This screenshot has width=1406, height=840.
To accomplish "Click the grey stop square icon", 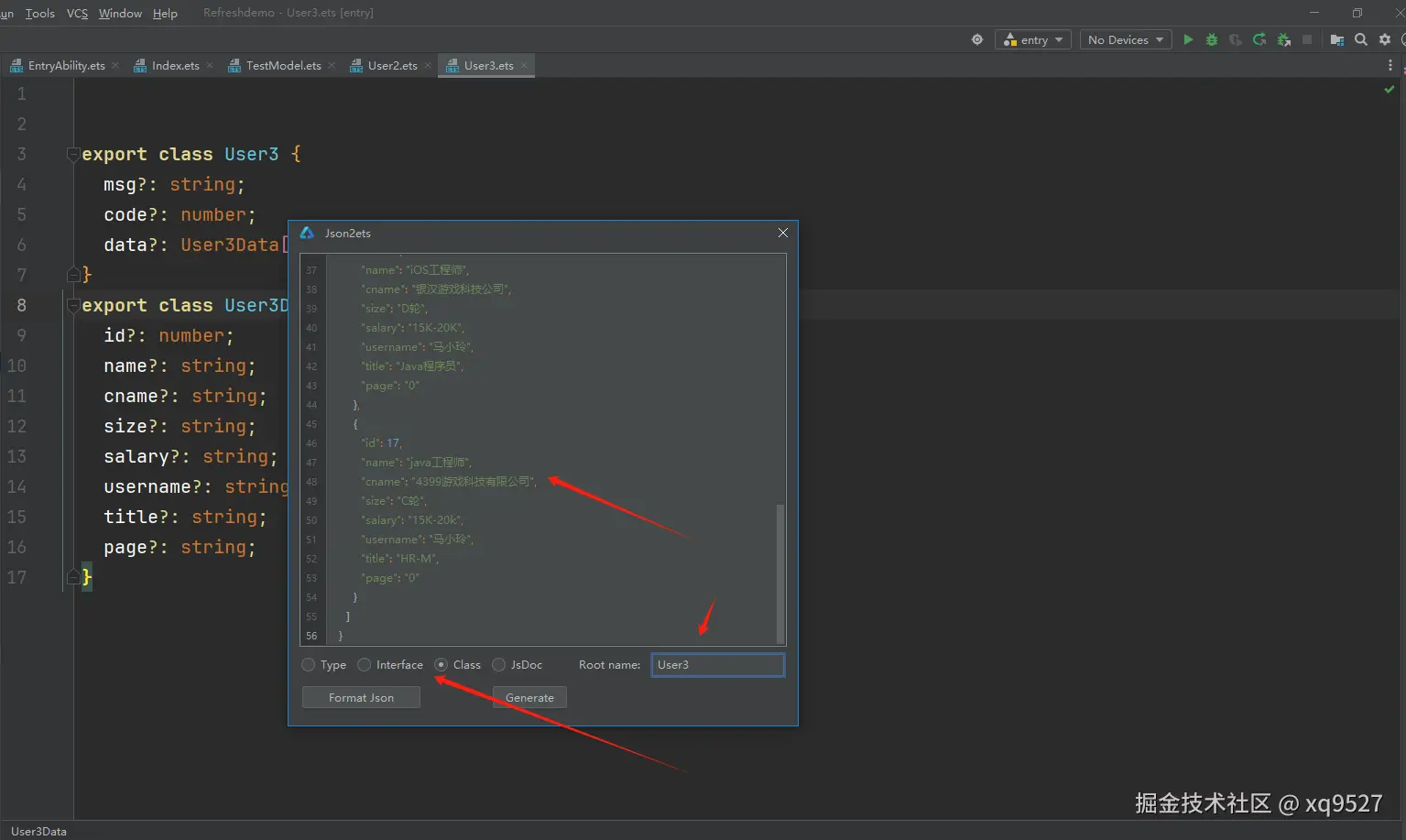I will pos(1307,39).
